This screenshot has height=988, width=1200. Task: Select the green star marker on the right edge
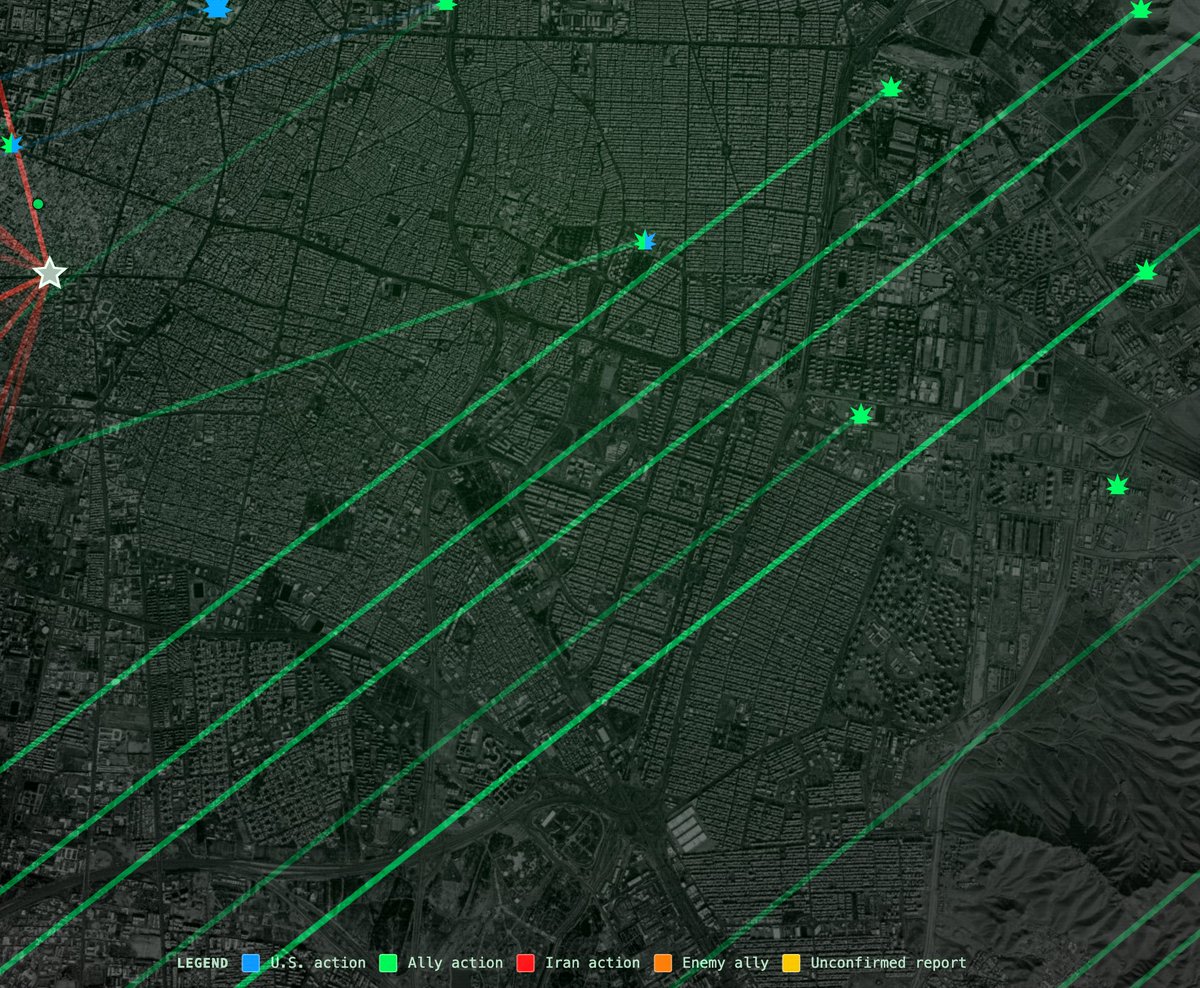1145,269
